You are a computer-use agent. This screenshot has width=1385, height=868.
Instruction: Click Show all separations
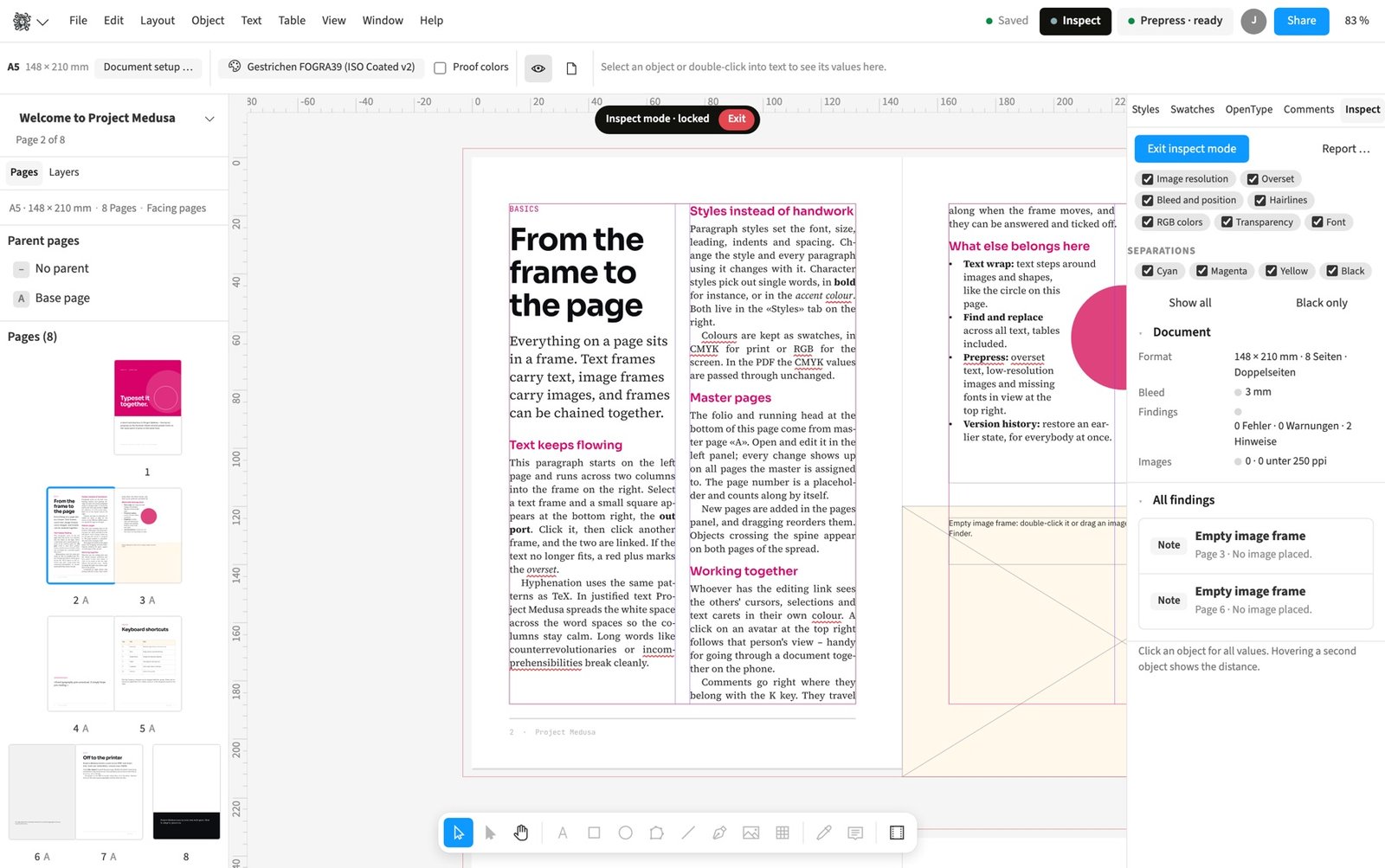coord(1189,303)
